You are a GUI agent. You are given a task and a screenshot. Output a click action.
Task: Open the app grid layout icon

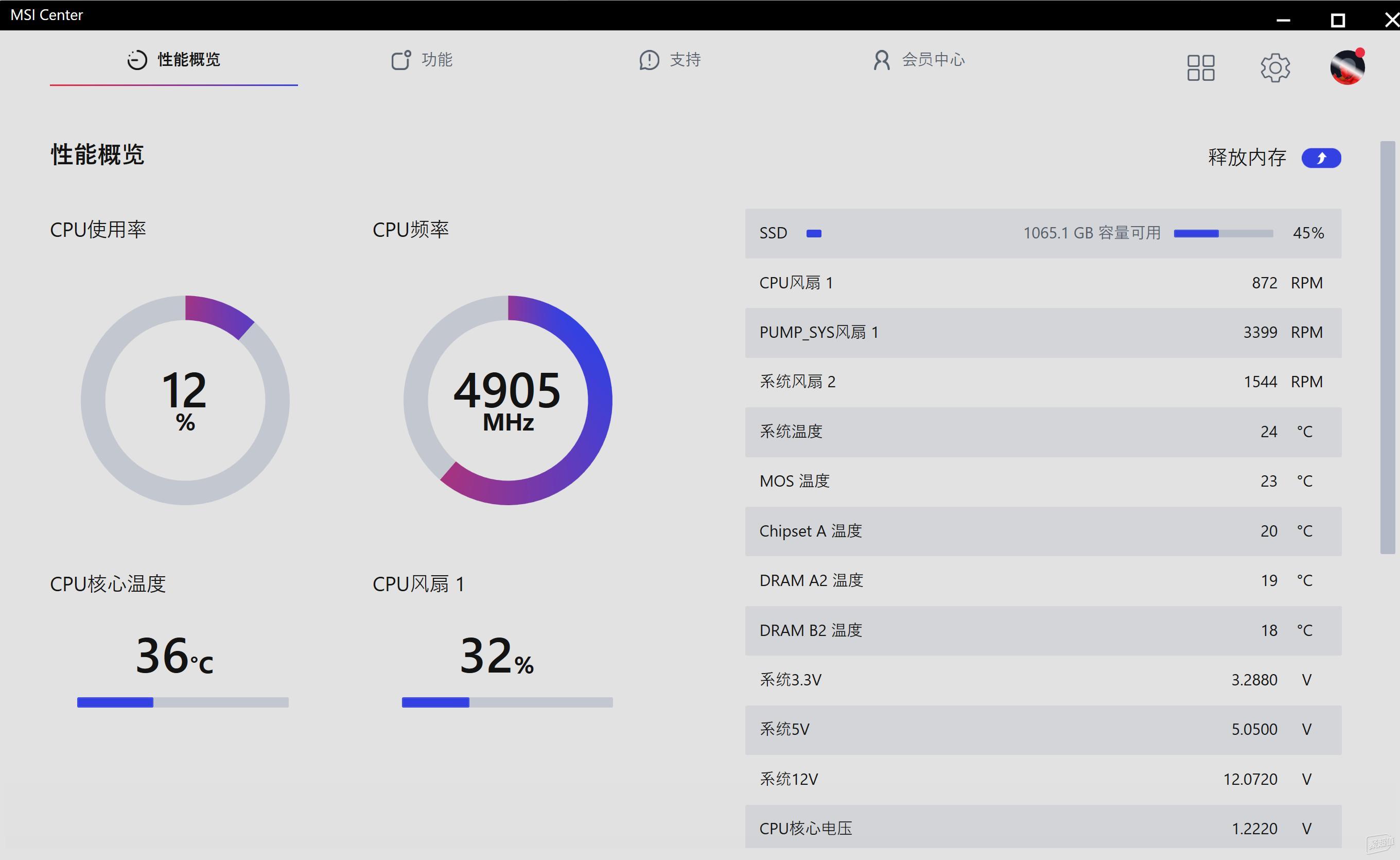(x=1201, y=67)
